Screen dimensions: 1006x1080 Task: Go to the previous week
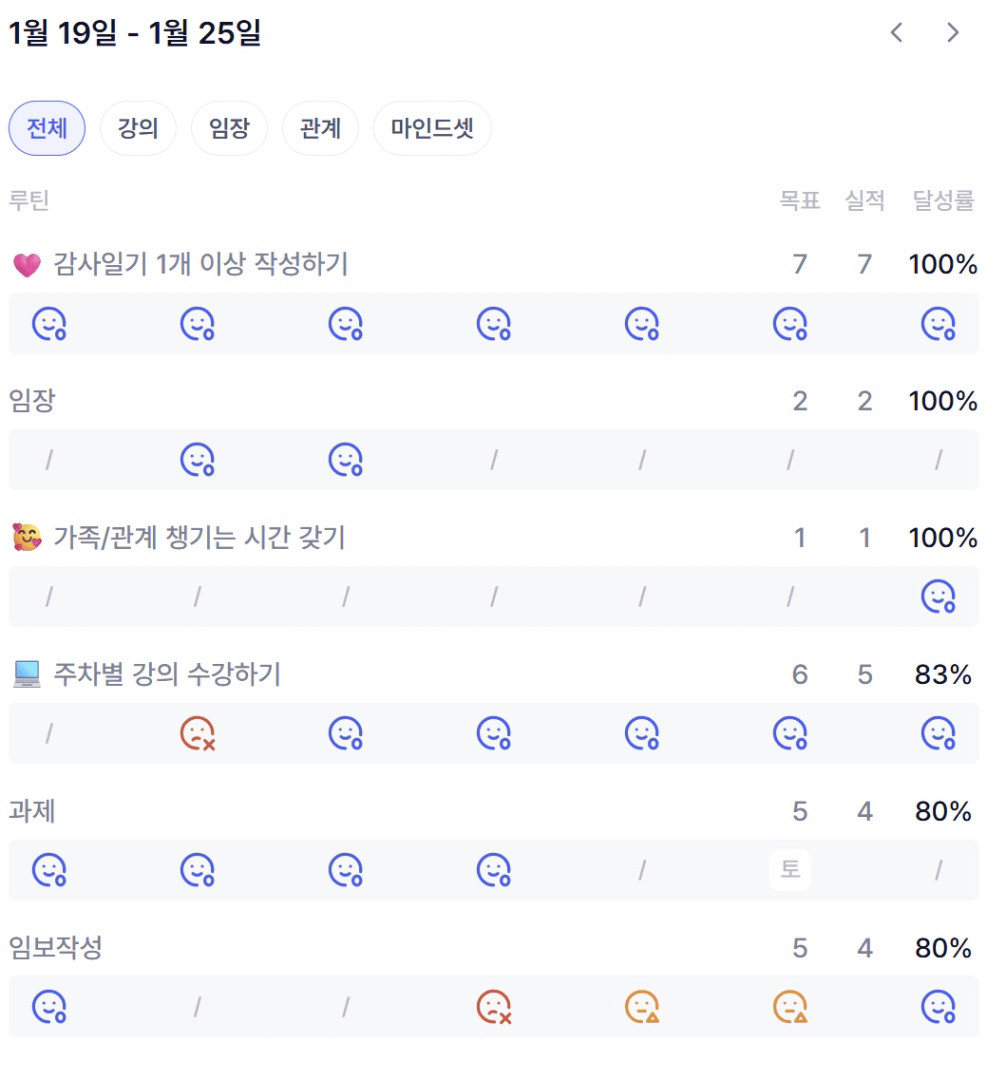[896, 33]
